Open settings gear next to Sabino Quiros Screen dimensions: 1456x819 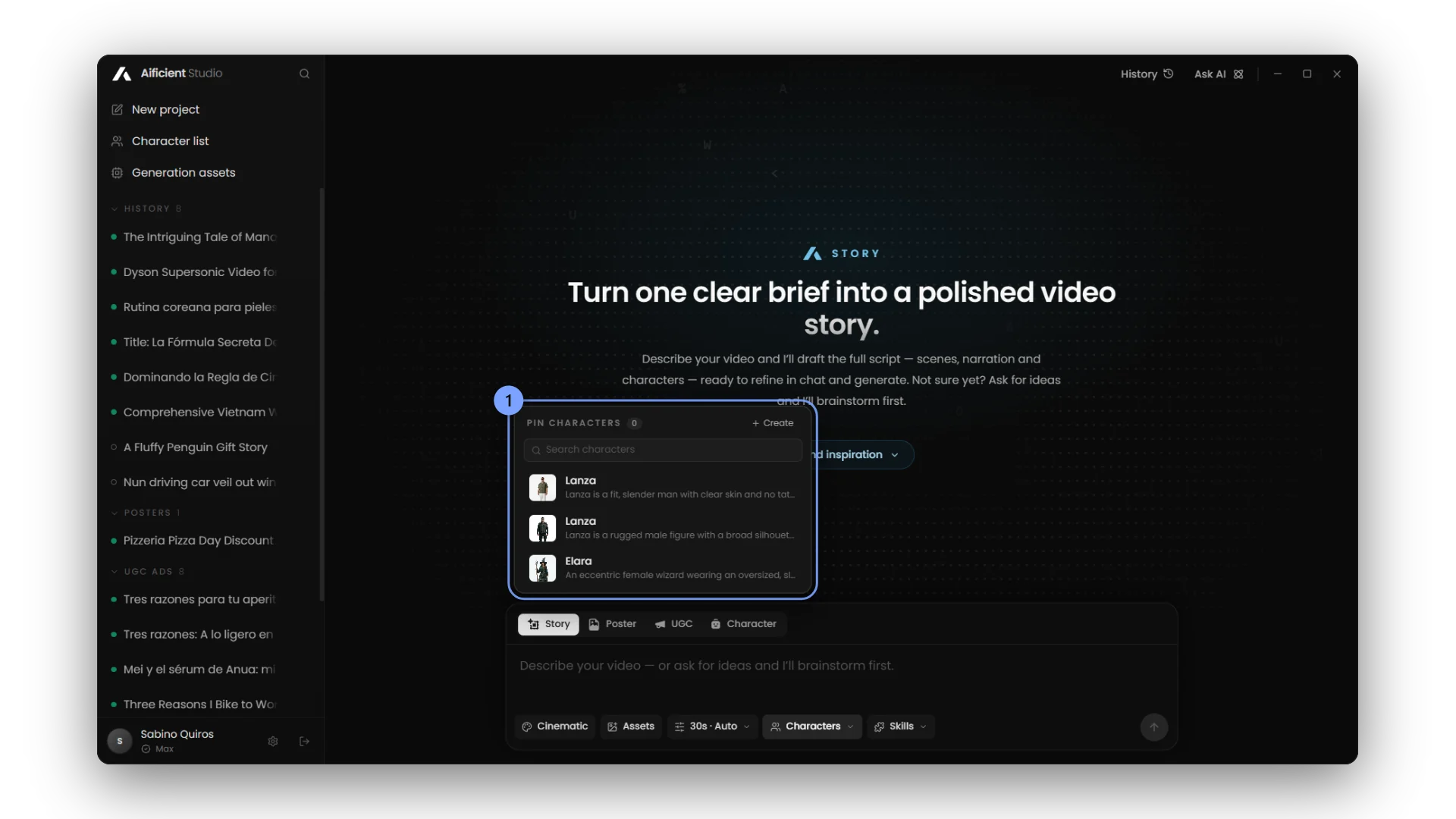[273, 742]
